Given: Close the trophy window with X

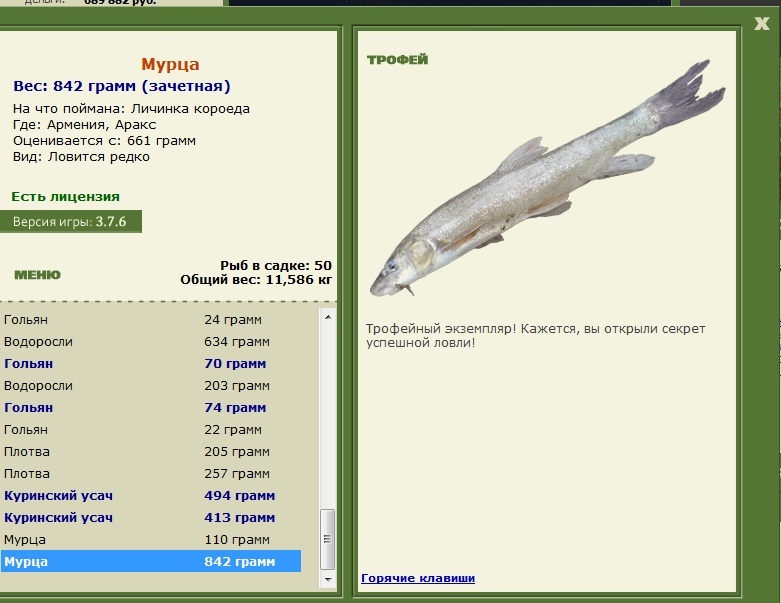Looking at the screenshot, I should point(762,23).
